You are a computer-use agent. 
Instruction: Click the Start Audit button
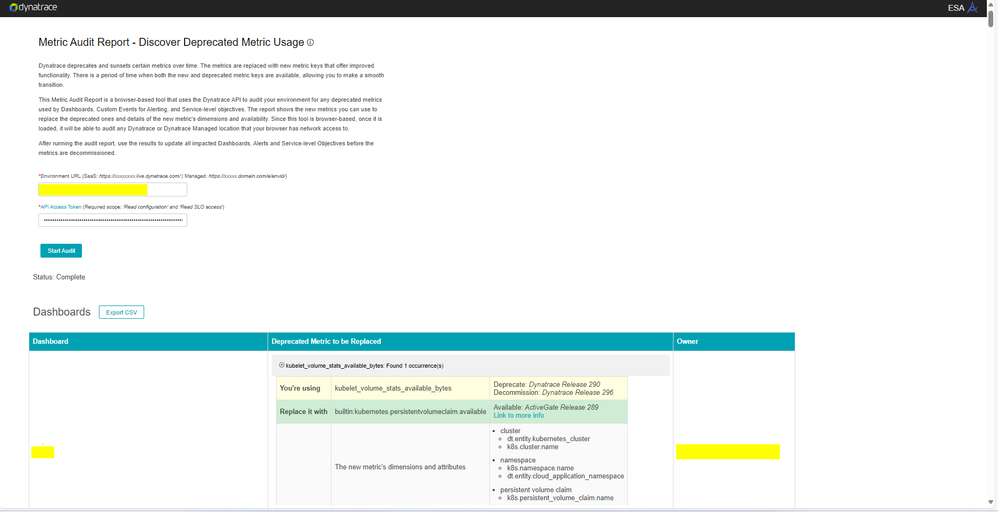tap(61, 251)
